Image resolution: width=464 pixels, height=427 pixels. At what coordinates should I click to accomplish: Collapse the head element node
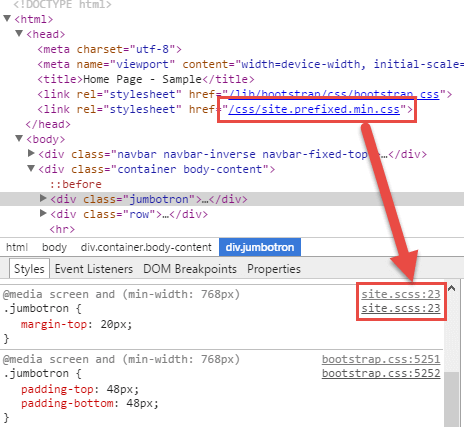(x=19, y=33)
